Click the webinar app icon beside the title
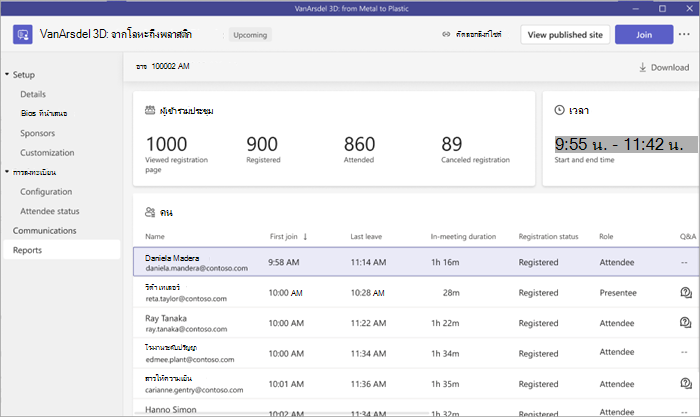This screenshot has width=700, height=417. point(22,34)
